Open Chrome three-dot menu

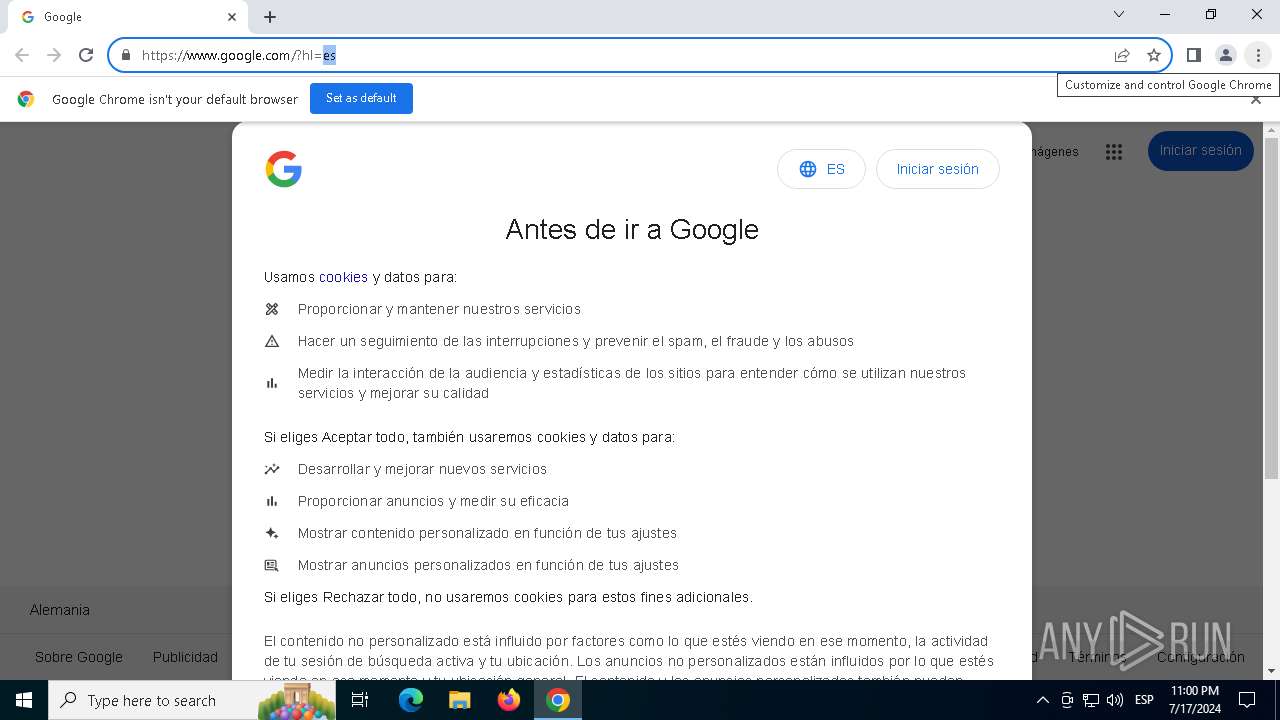point(1258,55)
